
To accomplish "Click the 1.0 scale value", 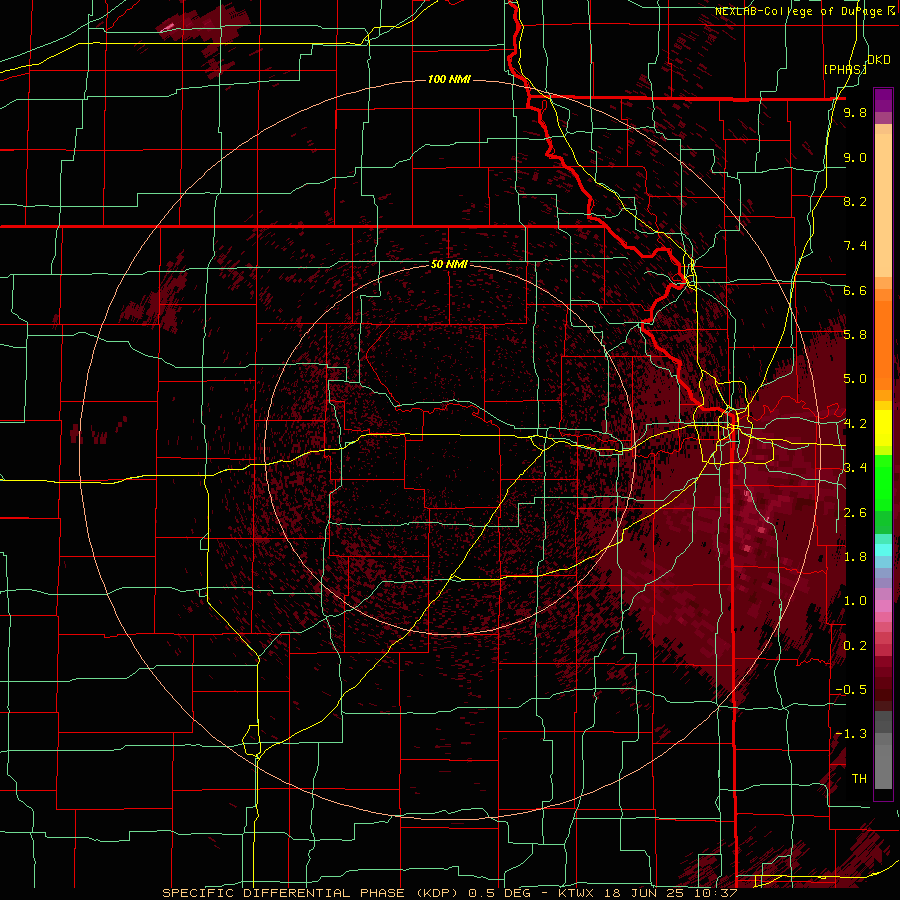I will [855, 601].
